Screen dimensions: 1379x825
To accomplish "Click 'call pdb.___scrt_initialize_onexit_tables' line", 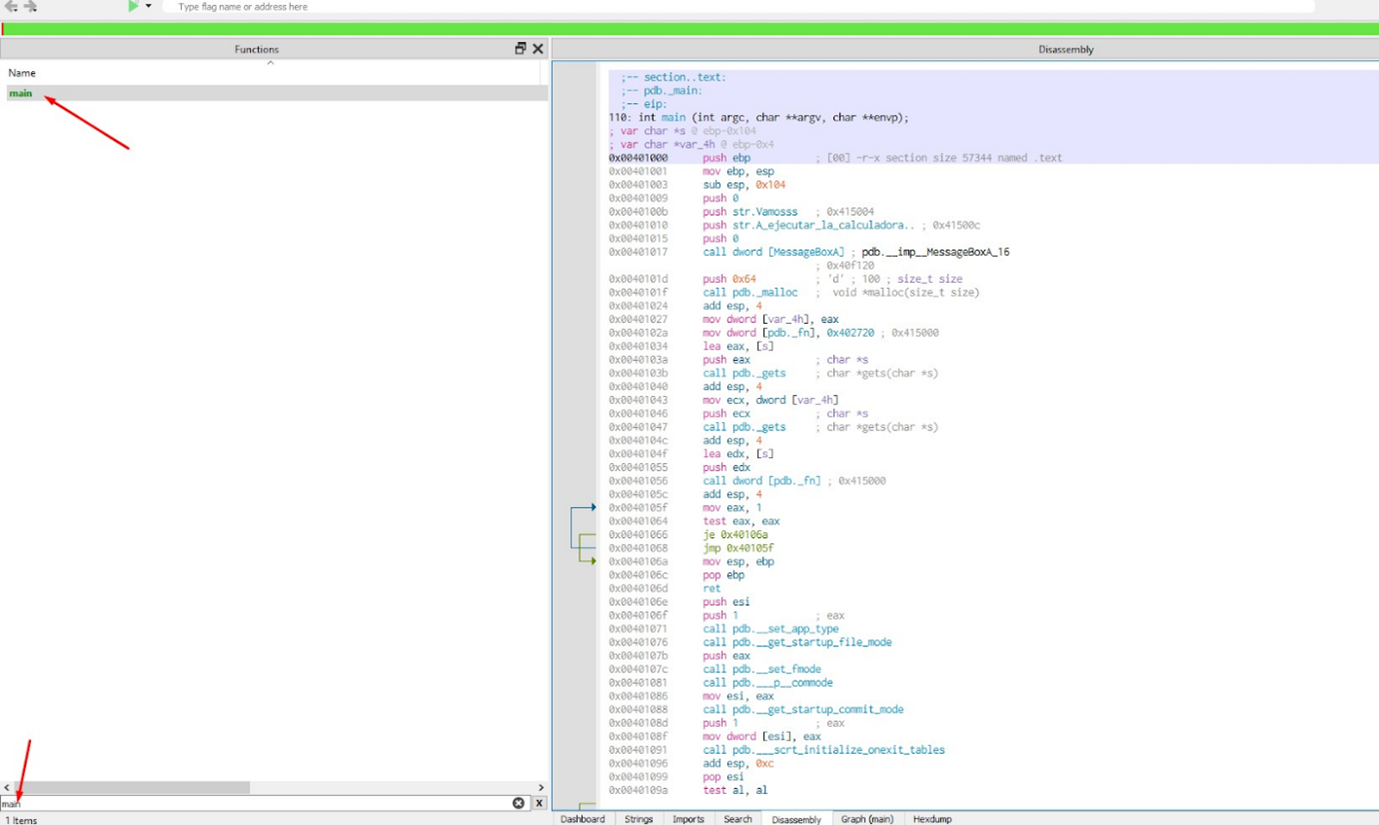I will pyautogui.click(x=823, y=750).
